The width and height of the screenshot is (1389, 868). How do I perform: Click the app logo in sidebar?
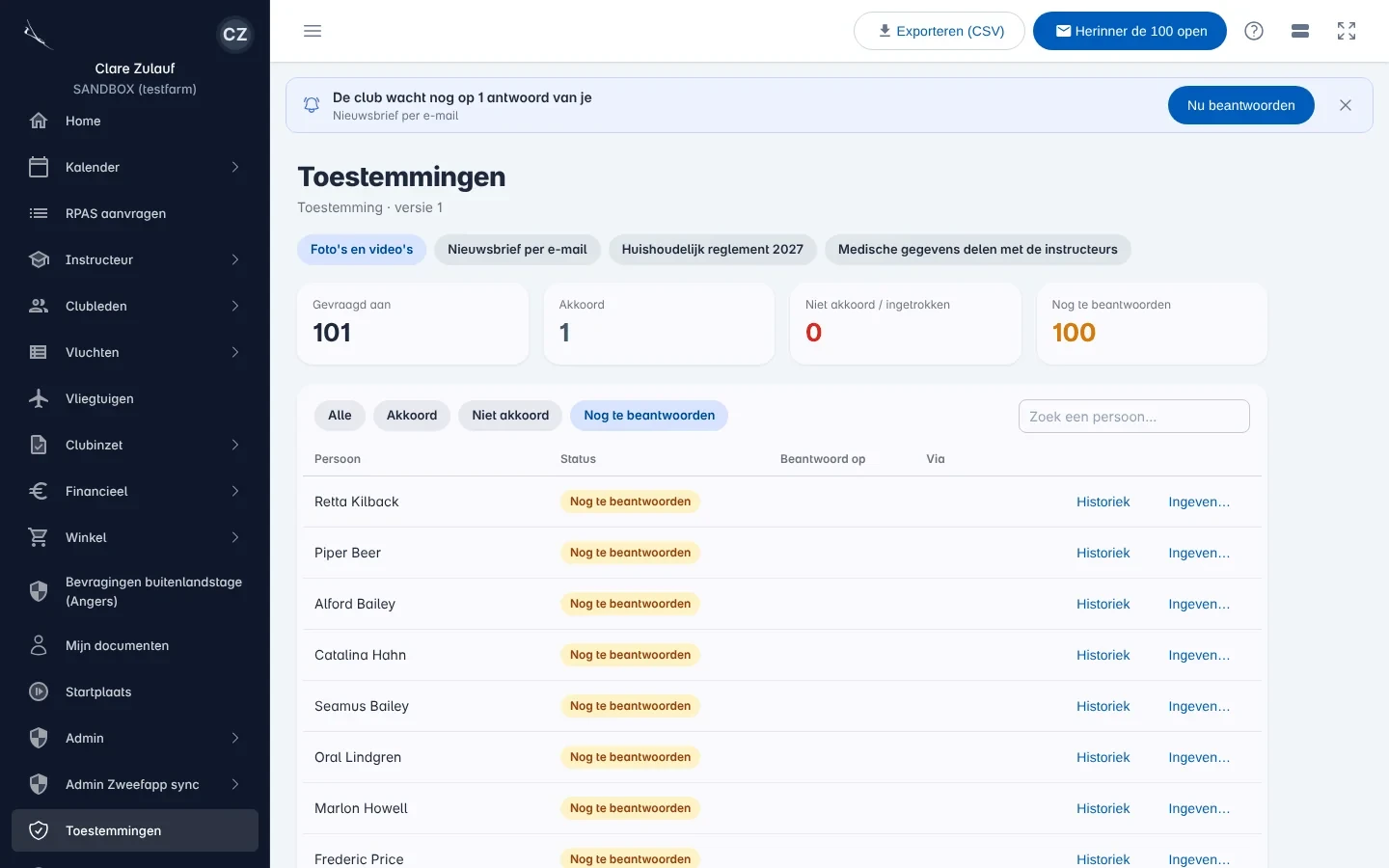pos(37,35)
